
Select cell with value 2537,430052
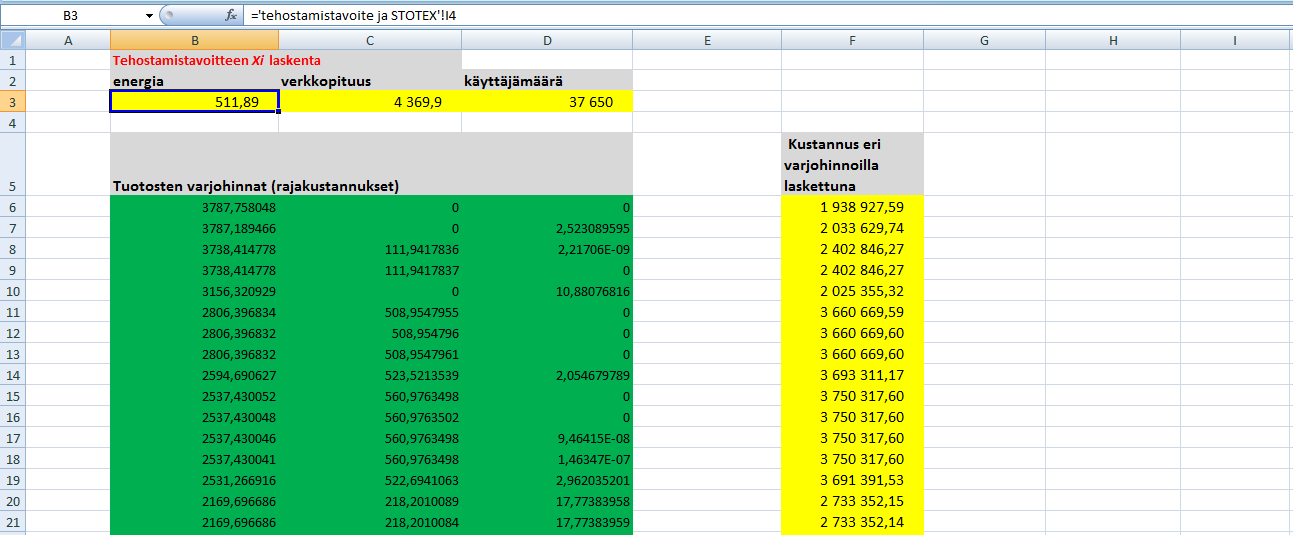click(x=194, y=396)
